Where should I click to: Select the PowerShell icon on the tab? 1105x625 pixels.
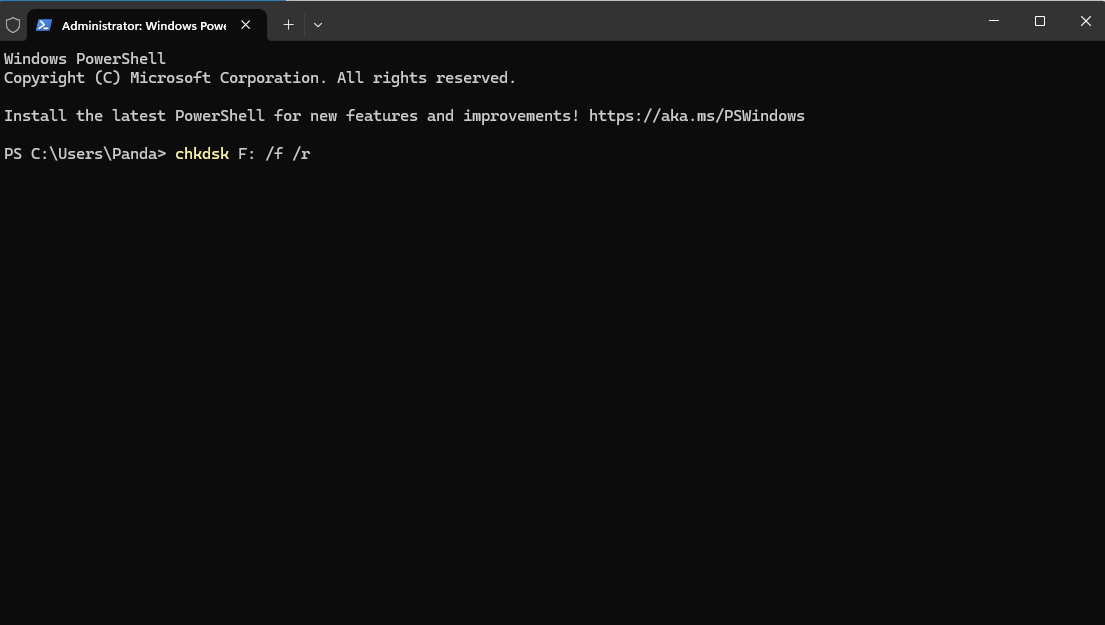42,24
